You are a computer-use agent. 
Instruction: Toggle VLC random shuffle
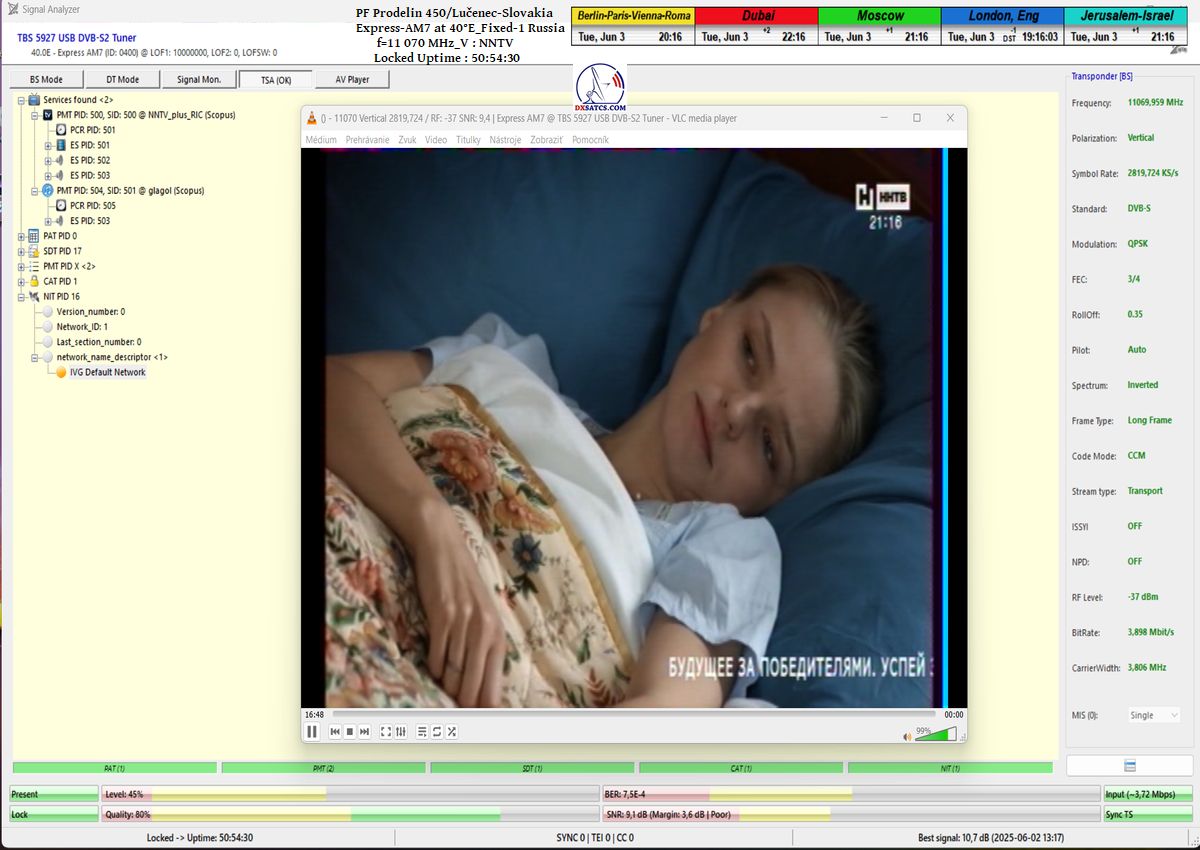point(452,732)
